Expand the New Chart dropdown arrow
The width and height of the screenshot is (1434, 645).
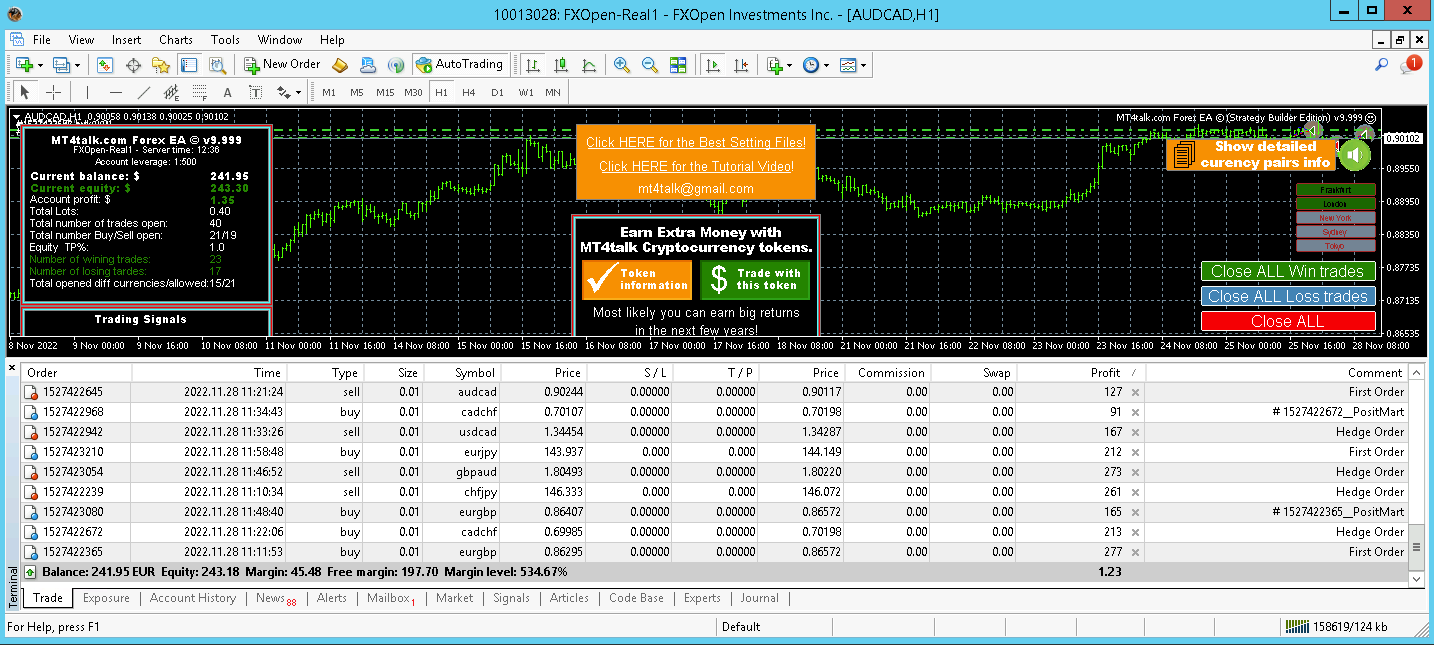coord(40,65)
